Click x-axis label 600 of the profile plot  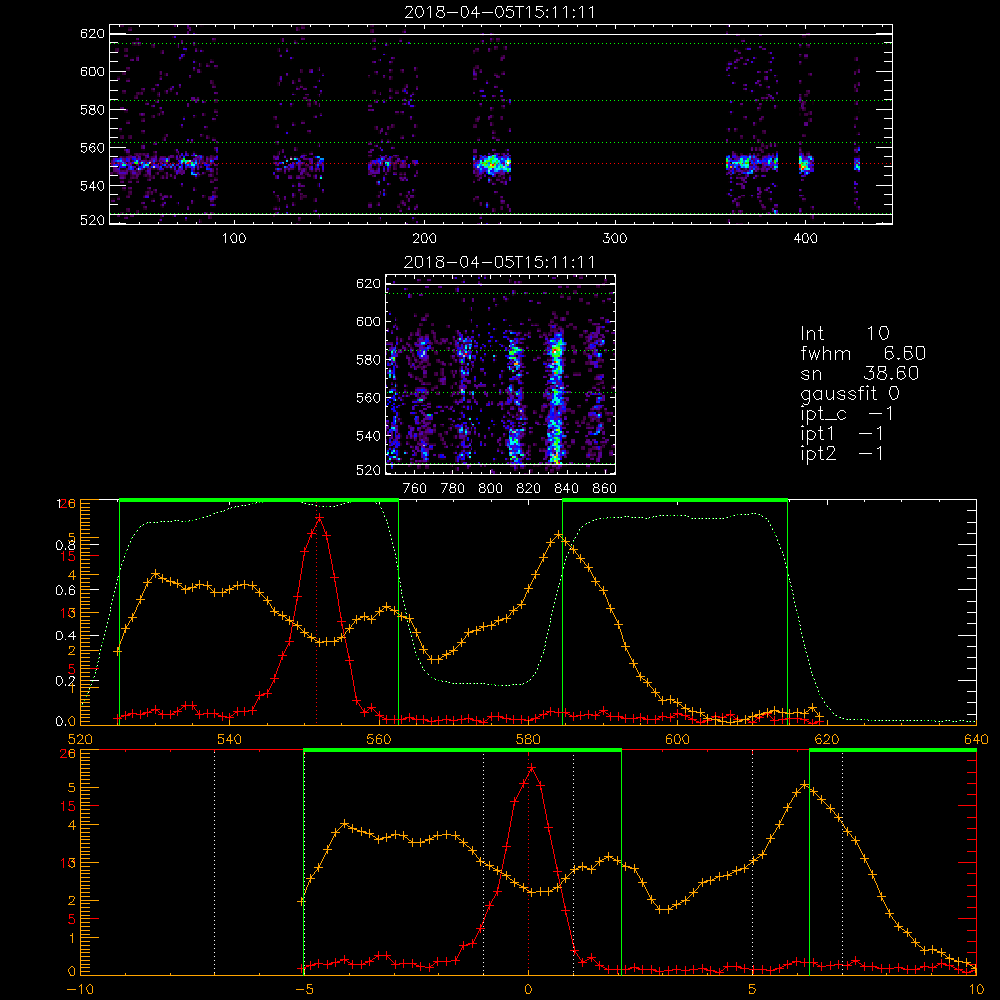click(x=677, y=739)
